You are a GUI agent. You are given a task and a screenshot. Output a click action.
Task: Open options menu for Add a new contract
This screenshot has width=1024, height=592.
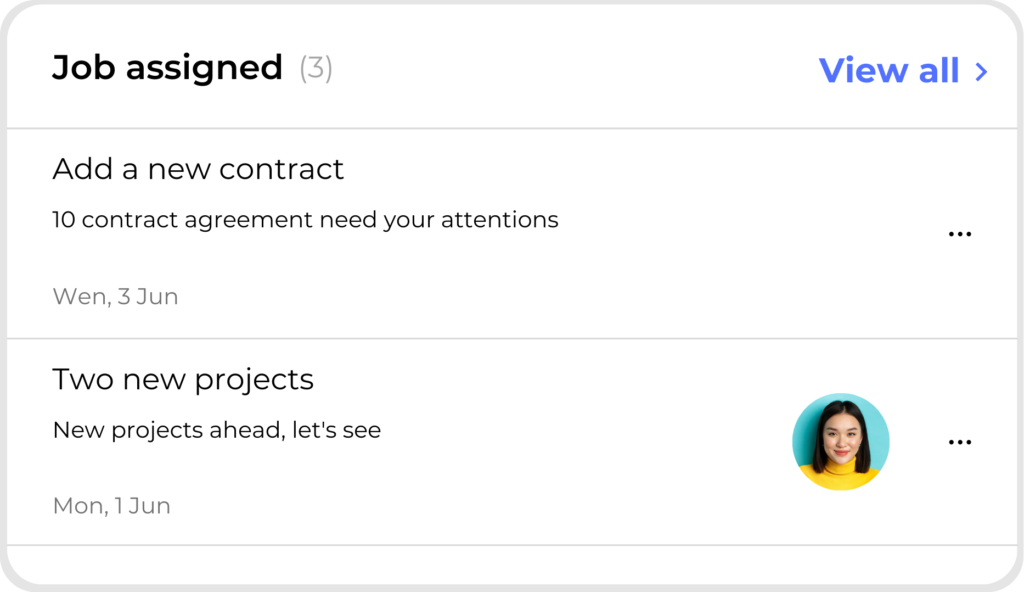pos(959,234)
